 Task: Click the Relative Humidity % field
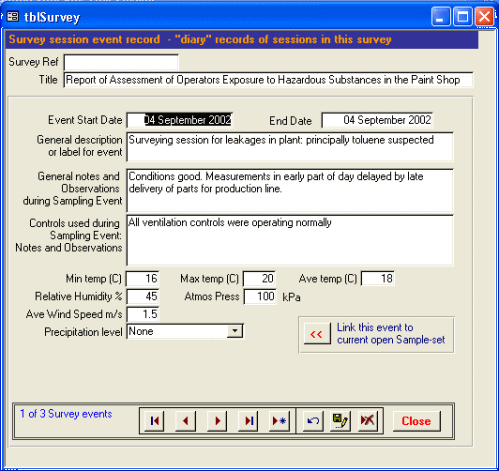(x=143, y=296)
